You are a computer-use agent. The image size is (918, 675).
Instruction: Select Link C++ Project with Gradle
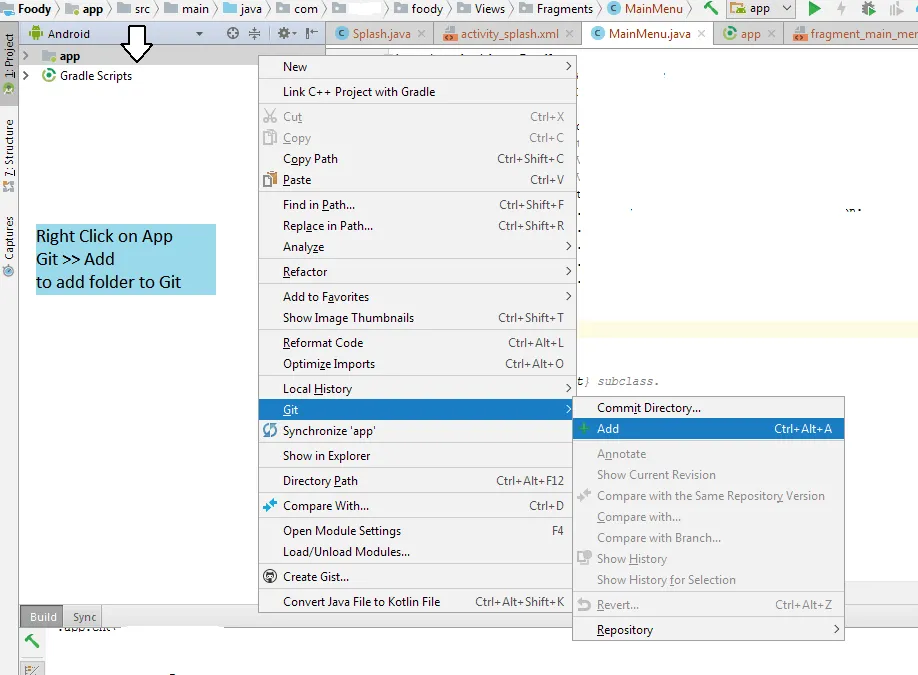pos(417,92)
